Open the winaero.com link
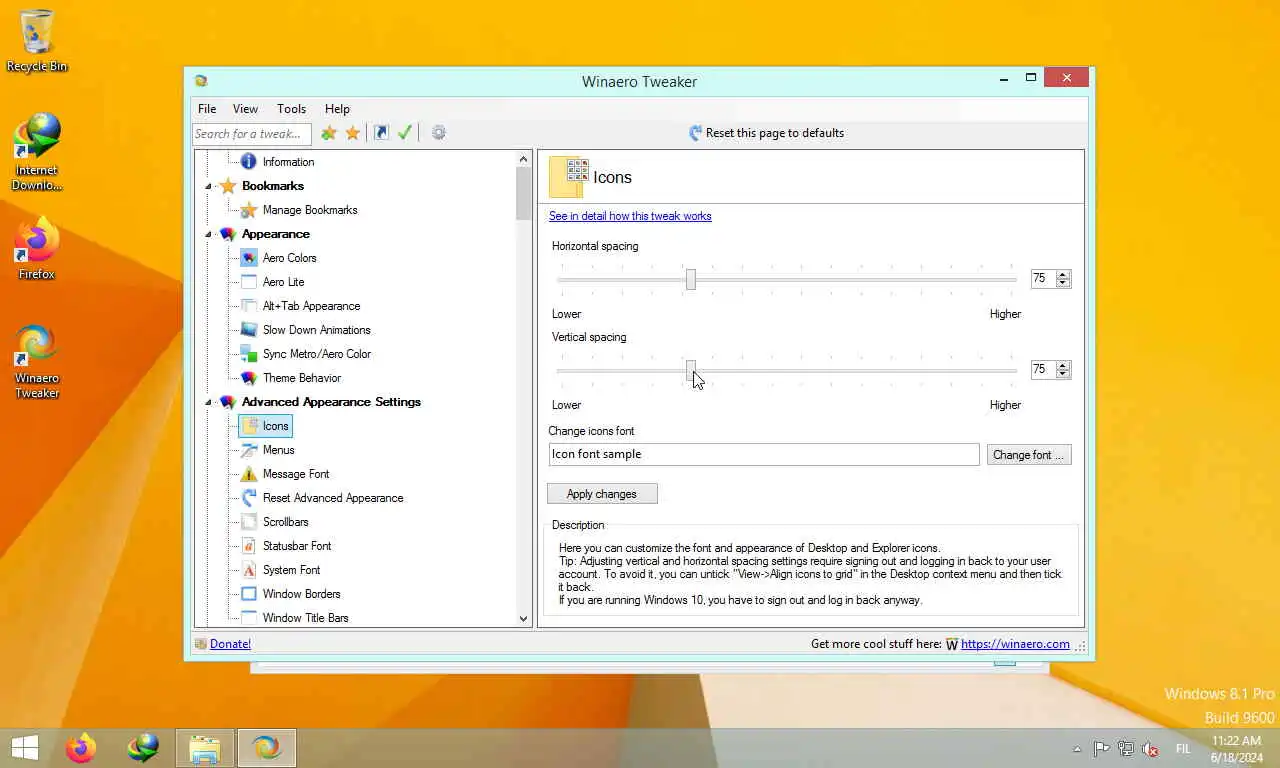This screenshot has width=1280, height=768. (1015, 644)
